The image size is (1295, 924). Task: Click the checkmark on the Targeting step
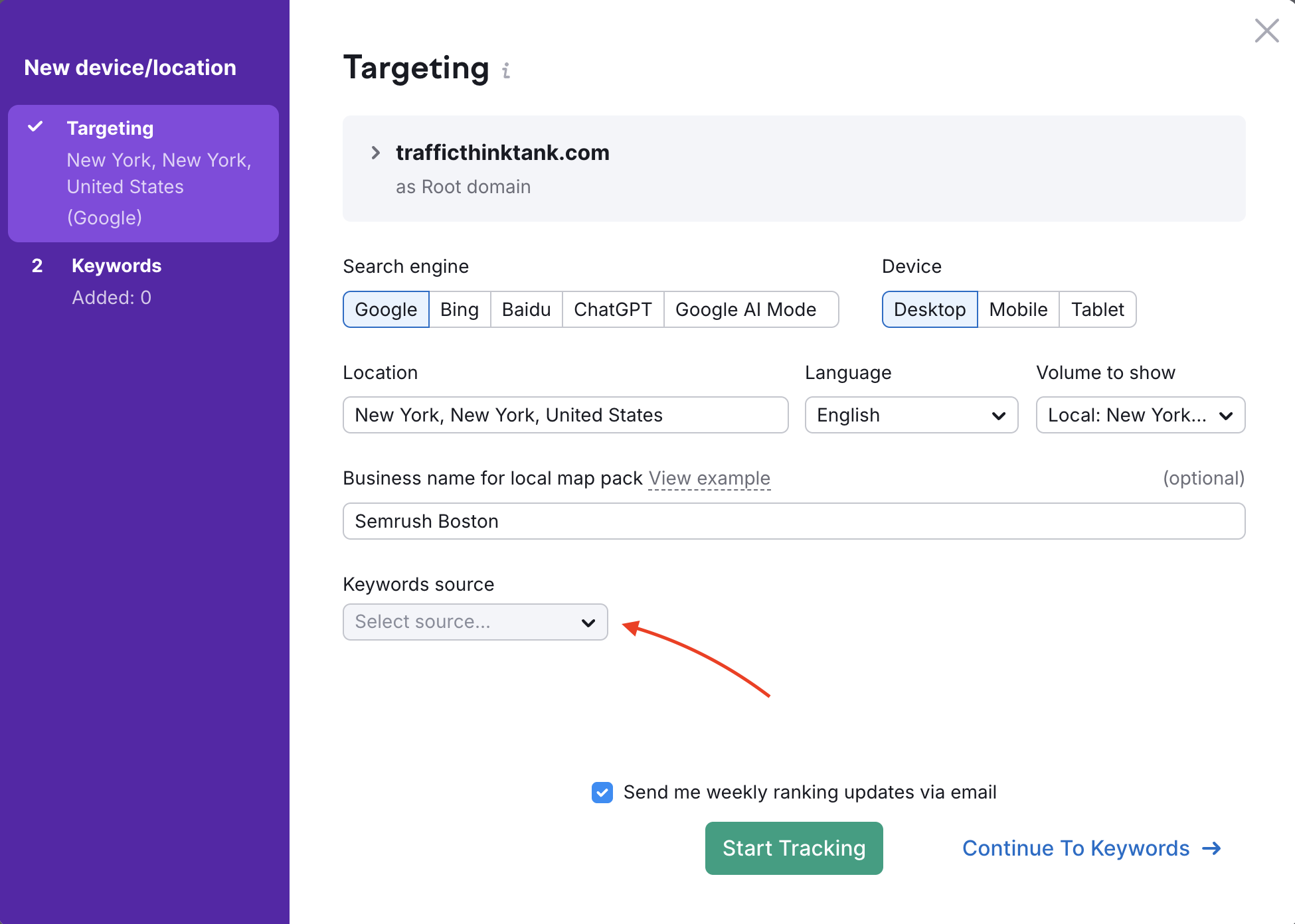pyautogui.click(x=37, y=127)
